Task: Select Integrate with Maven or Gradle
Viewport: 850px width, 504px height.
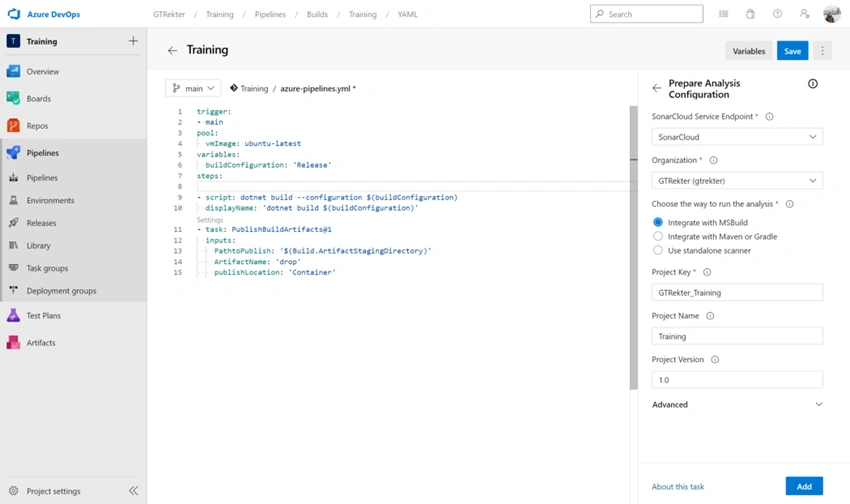Action: (x=658, y=236)
